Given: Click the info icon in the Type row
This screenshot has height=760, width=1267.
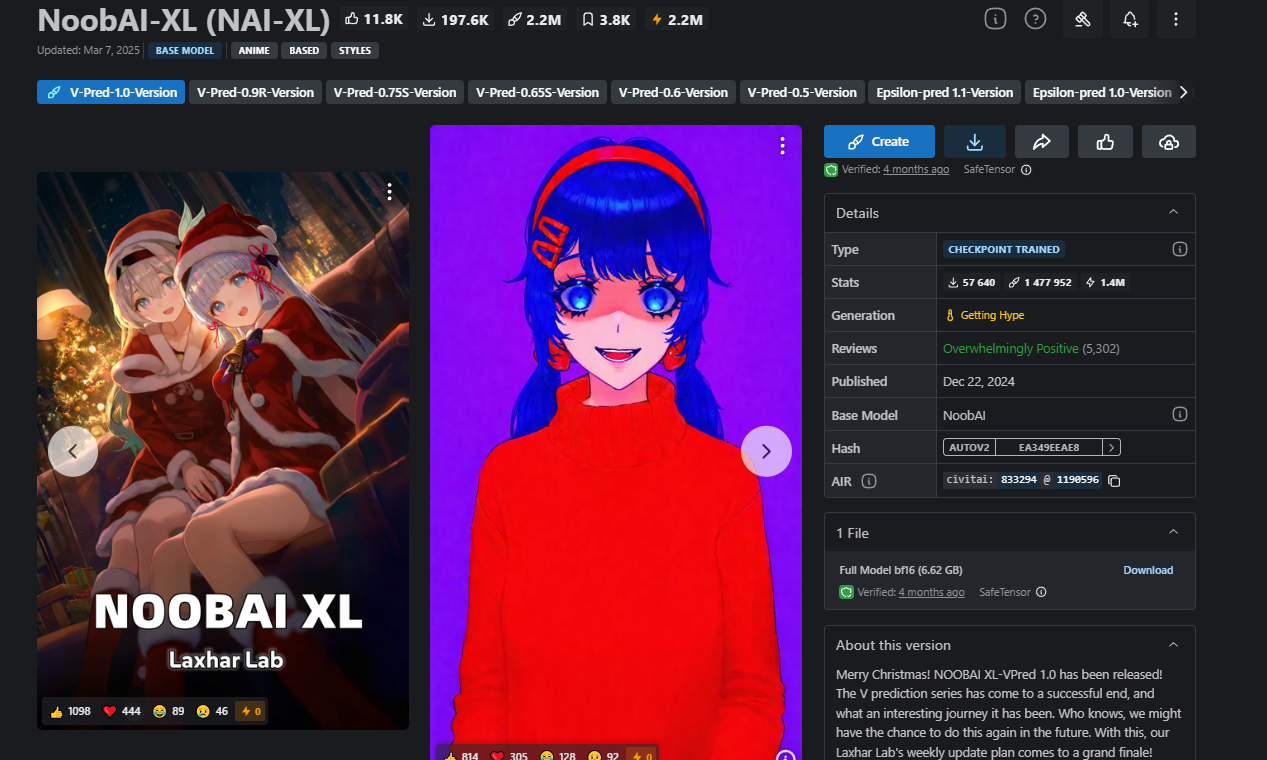Looking at the screenshot, I should pos(1179,249).
